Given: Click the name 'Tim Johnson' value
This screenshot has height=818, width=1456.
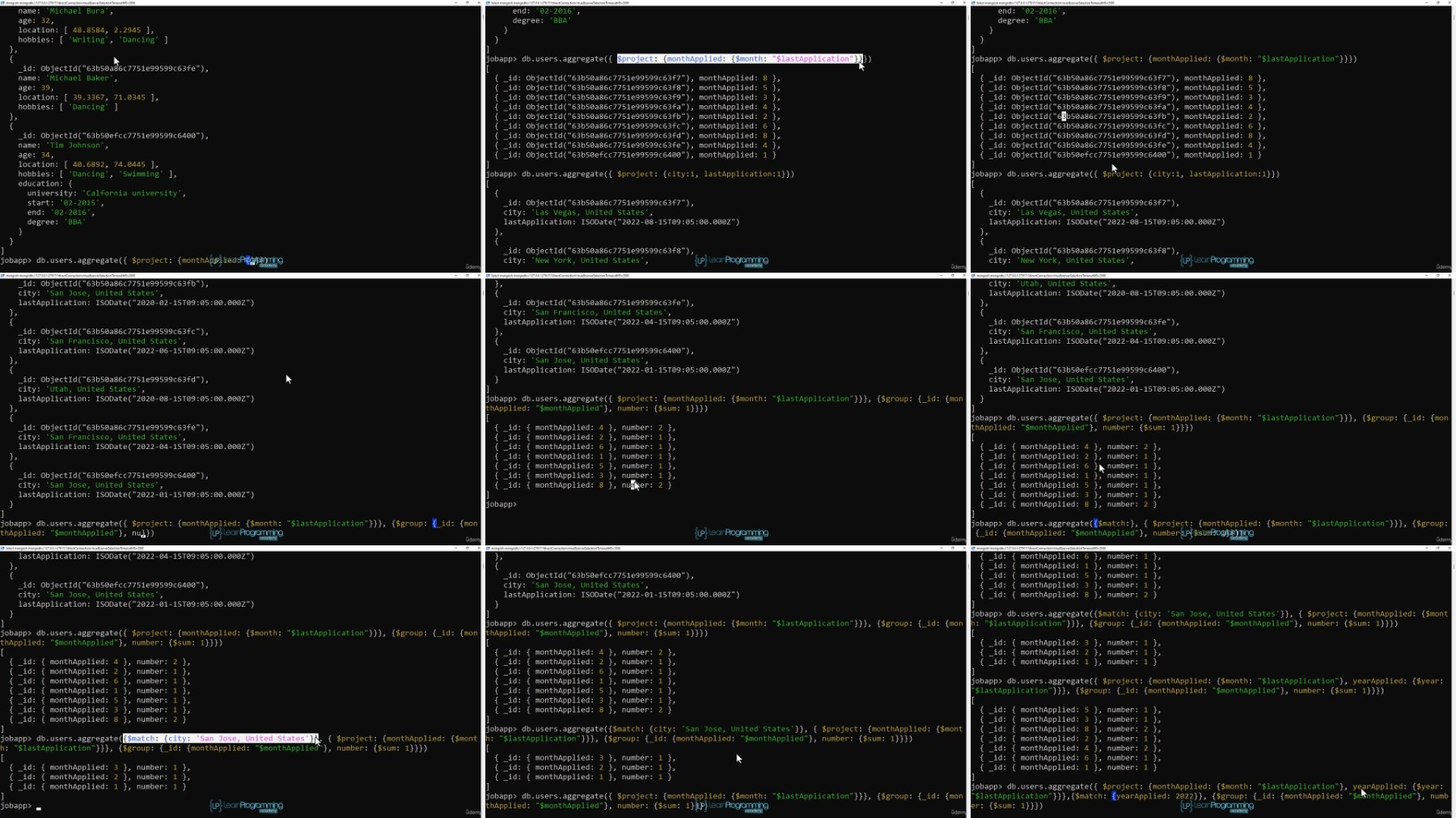Looking at the screenshot, I should point(77,145).
